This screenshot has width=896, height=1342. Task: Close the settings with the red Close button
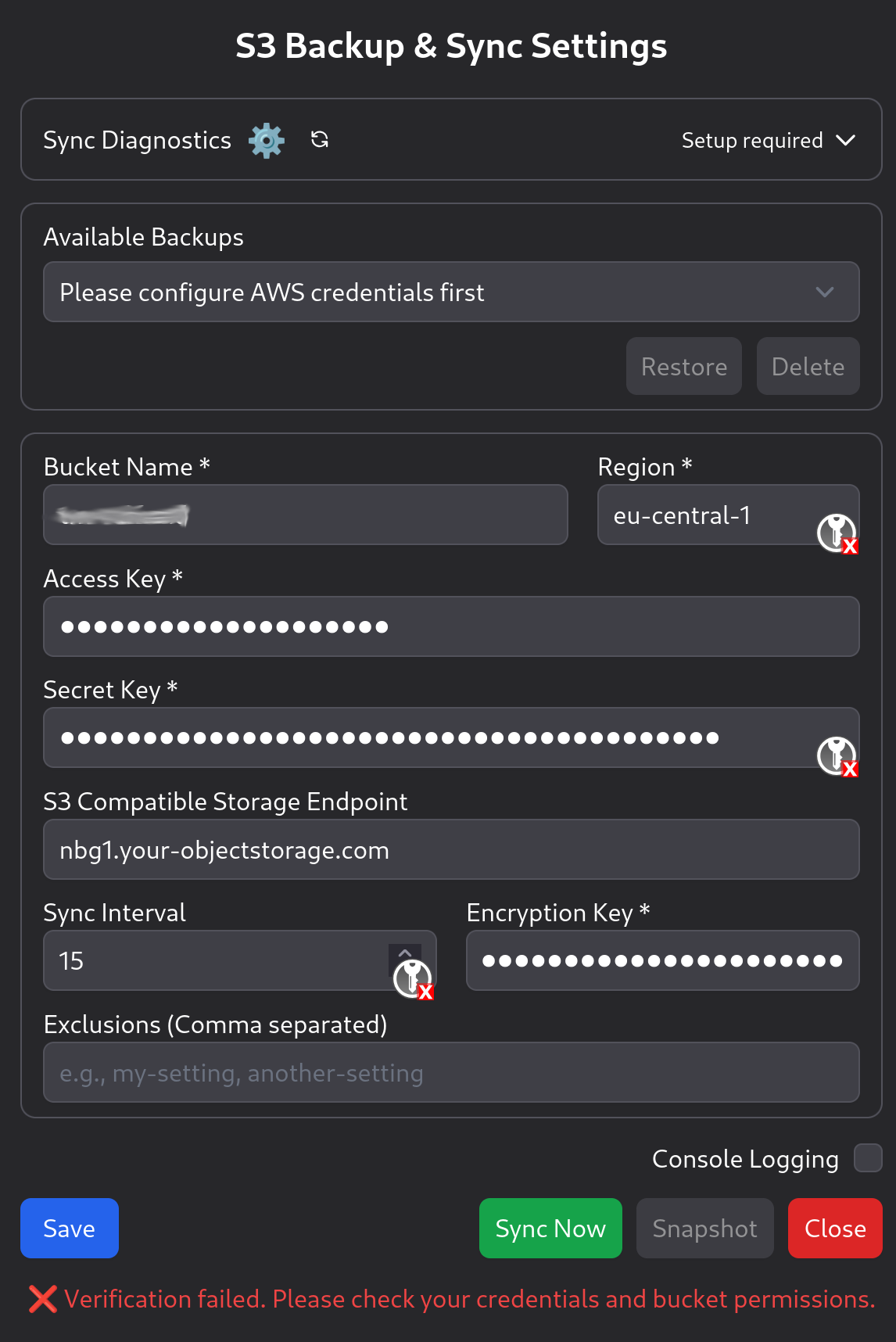[x=835, y=1229]
